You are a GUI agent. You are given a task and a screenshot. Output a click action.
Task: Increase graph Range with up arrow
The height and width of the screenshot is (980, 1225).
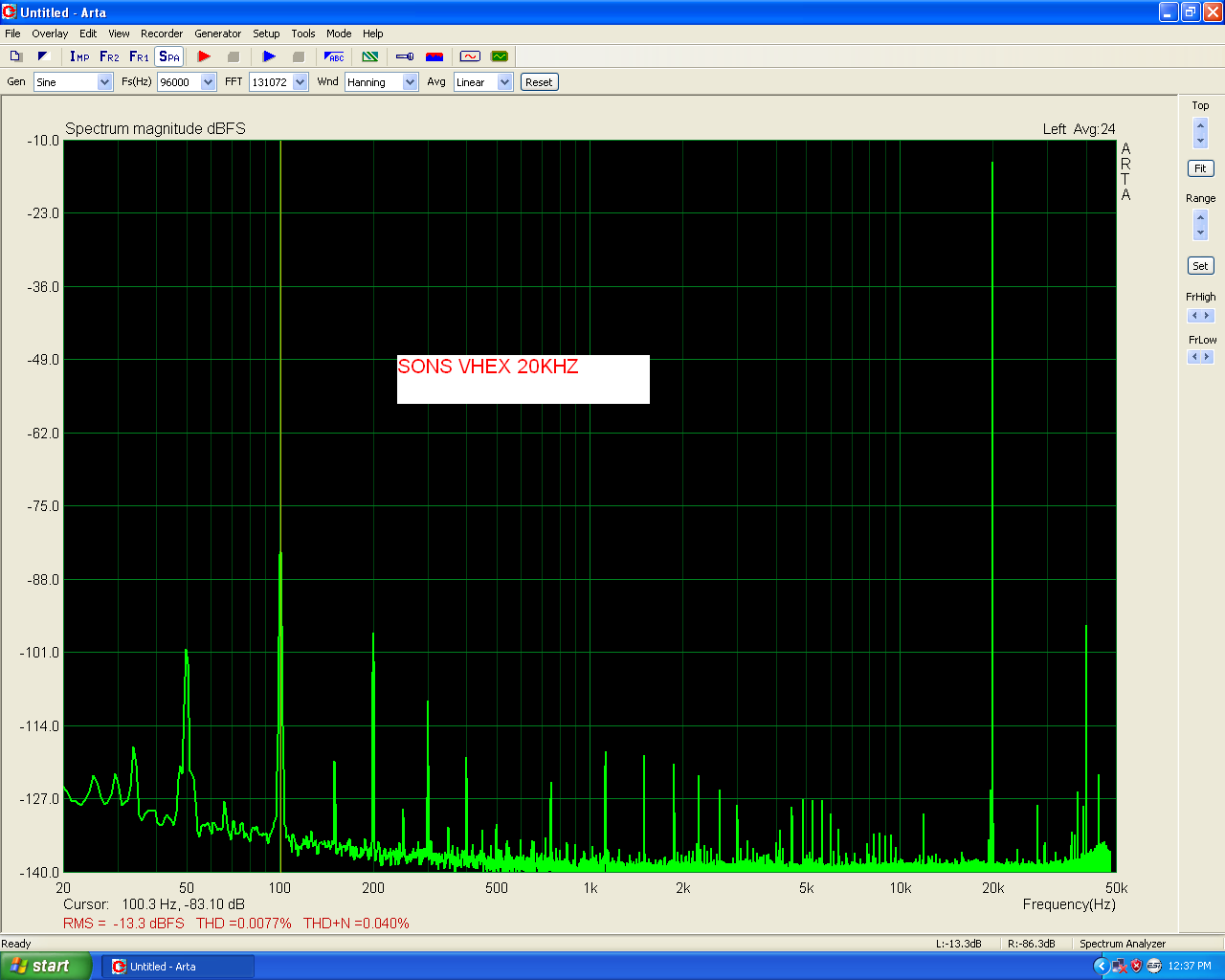point(1201,216)
